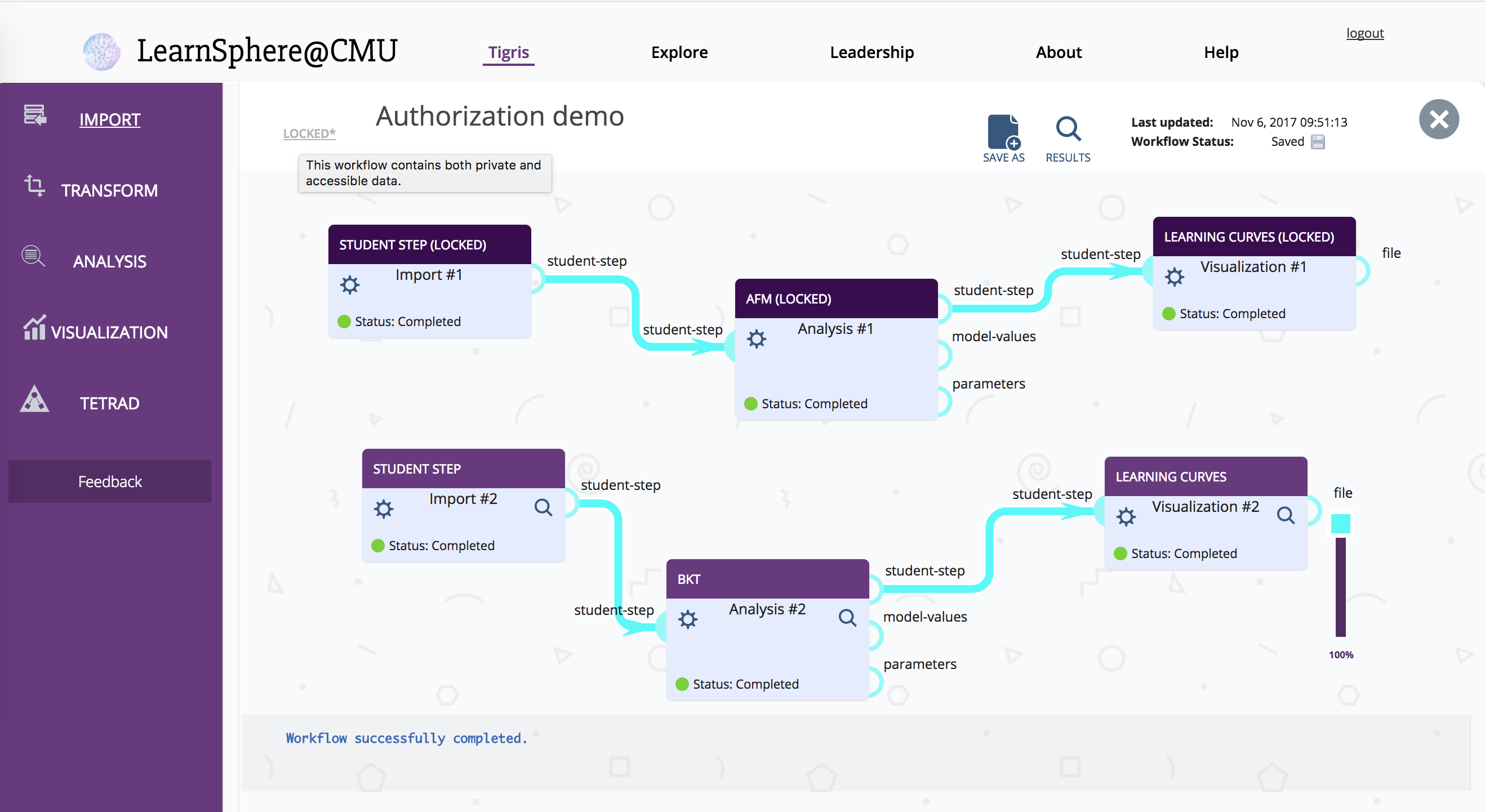Click the Save As file icon
The width and height of the screenshot is (1485, 812).
click(x=1004, y=132)
